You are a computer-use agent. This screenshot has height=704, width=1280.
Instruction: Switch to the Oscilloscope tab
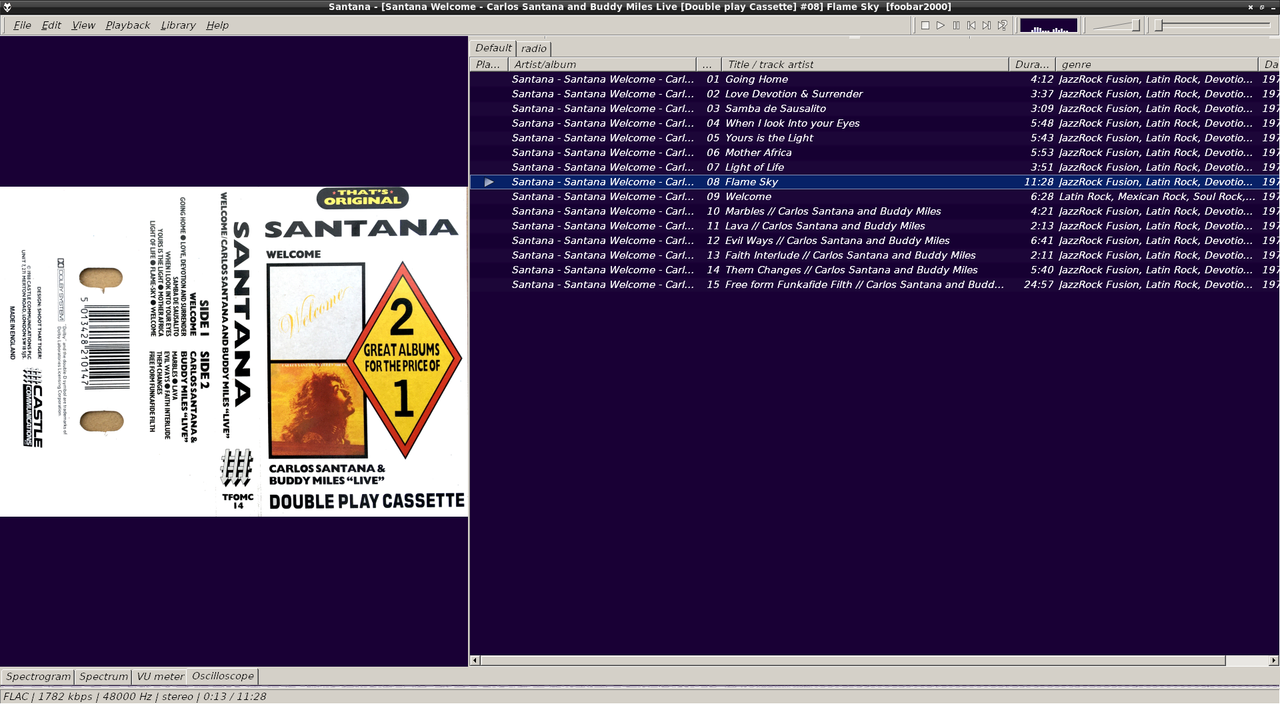tap(222, 676)
